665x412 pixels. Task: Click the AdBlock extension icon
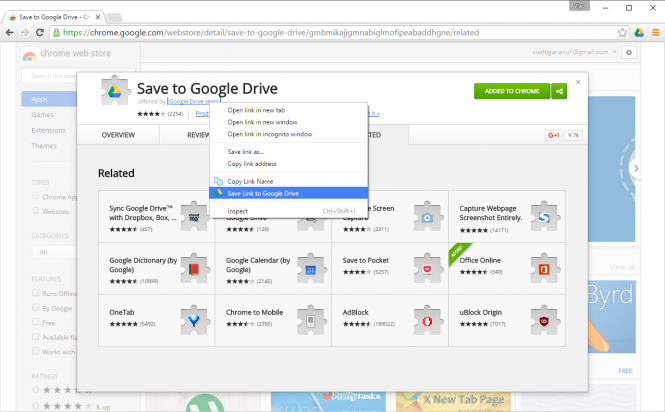pyautogui.click(x=428, y=321)
